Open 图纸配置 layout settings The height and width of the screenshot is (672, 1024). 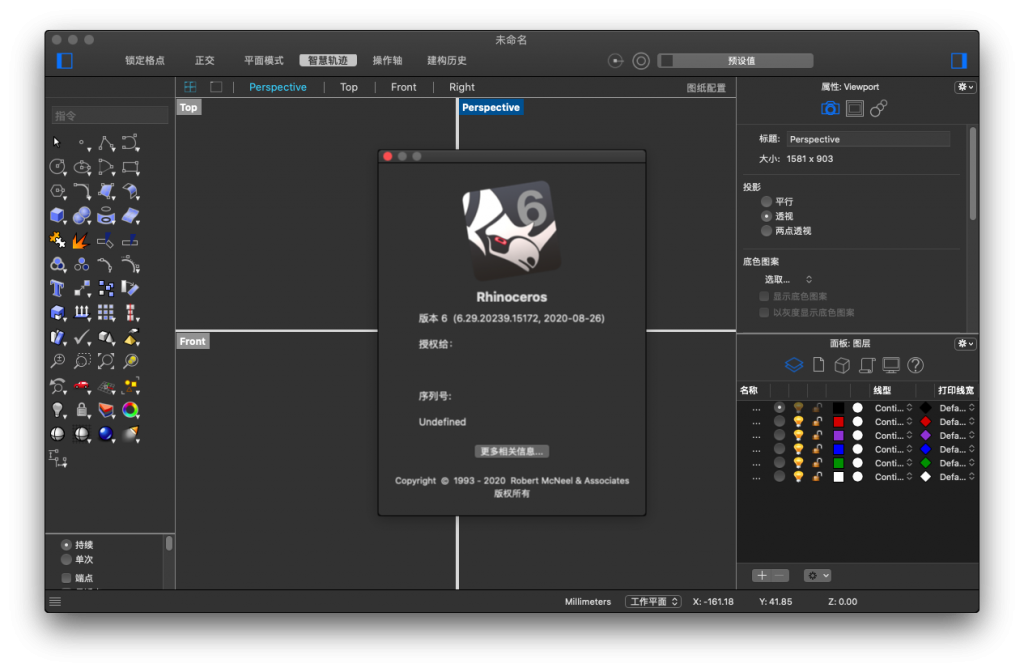[706, 88]
